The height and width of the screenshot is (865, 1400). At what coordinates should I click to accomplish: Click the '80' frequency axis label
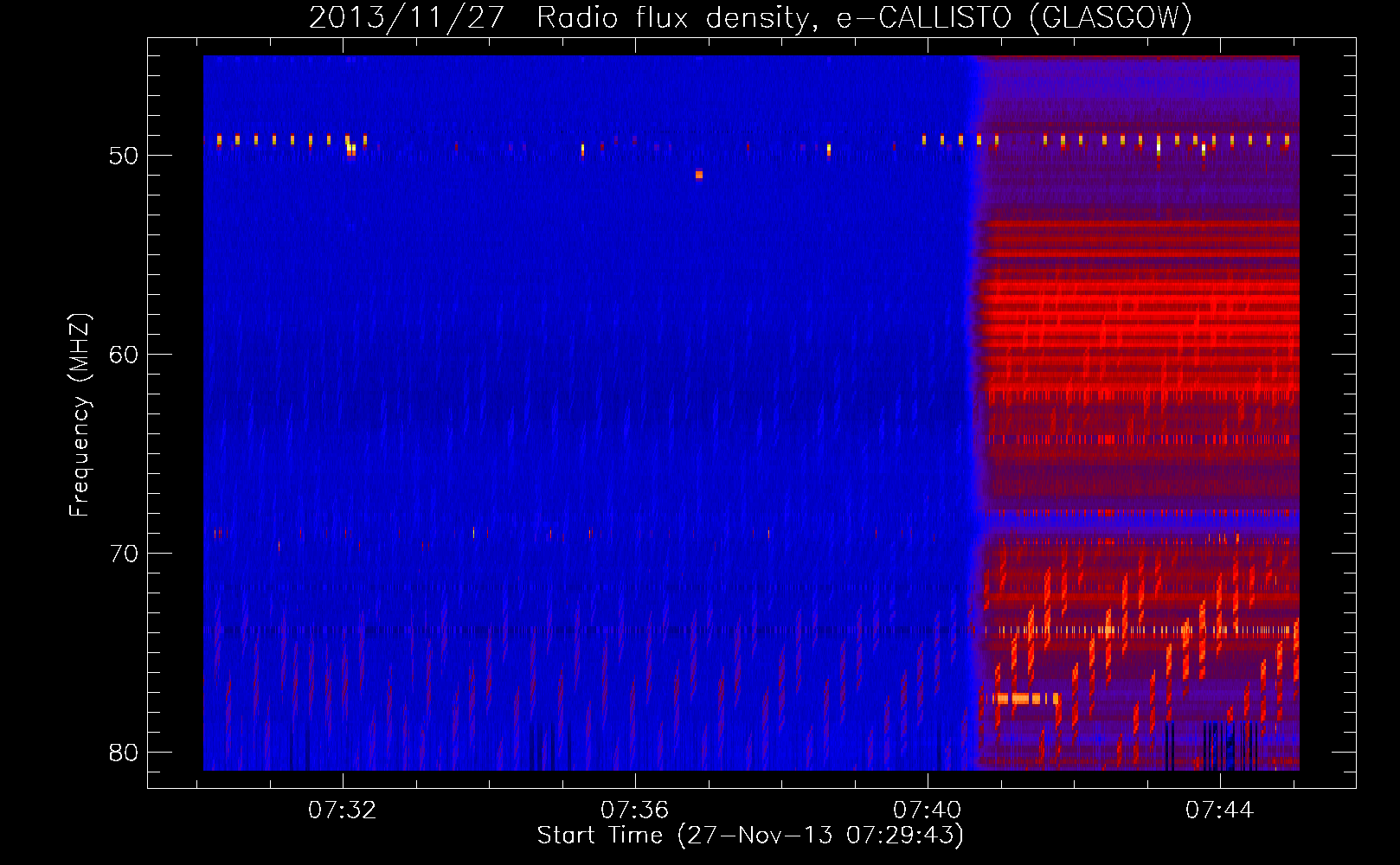click(124, 753)
